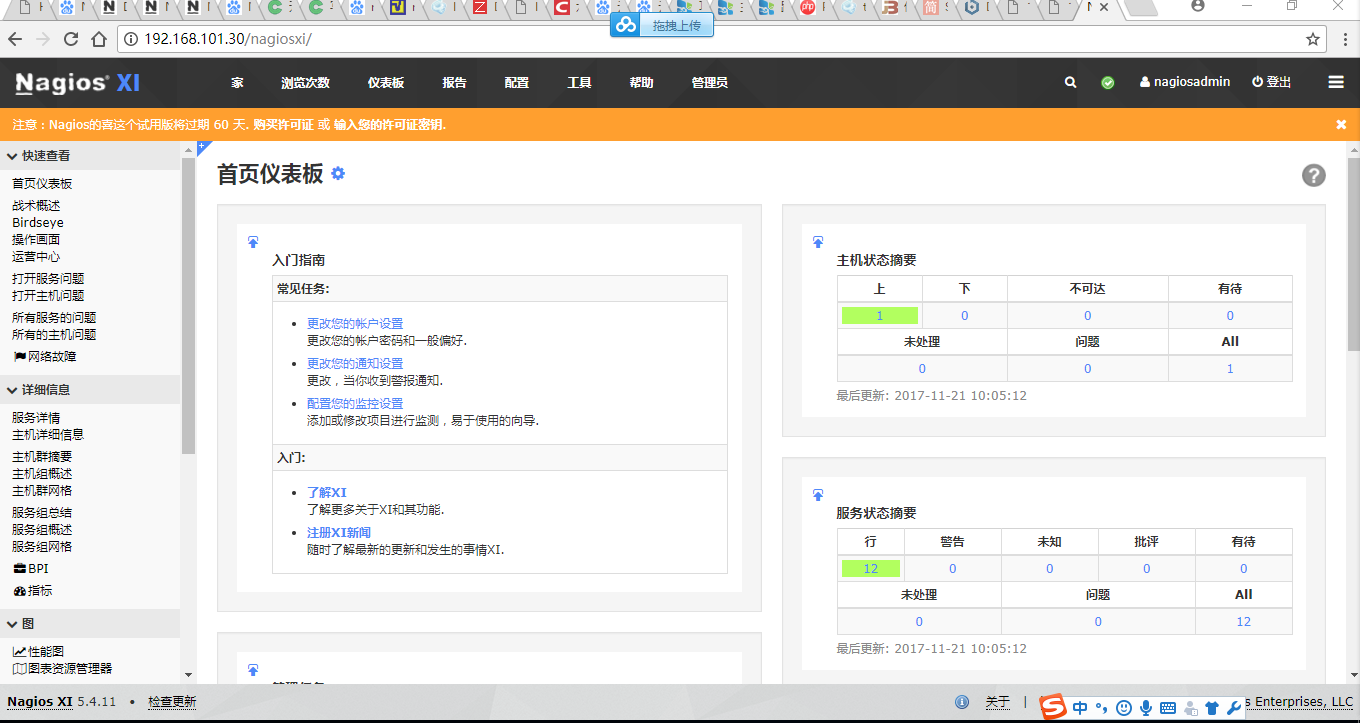
Task: Open the 家 menu
Action: 237,83
